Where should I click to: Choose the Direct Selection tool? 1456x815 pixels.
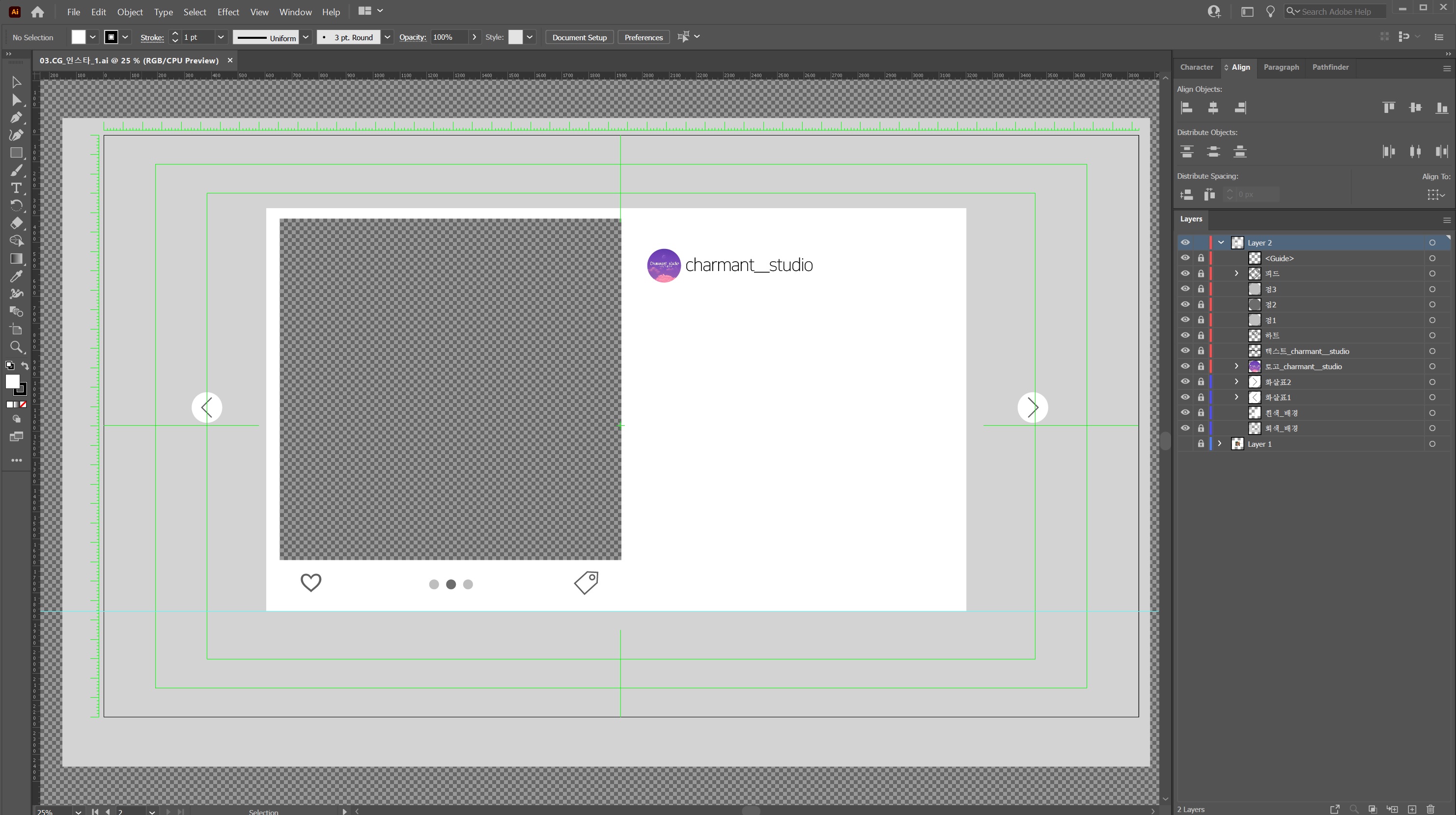(x=16, y=100)
